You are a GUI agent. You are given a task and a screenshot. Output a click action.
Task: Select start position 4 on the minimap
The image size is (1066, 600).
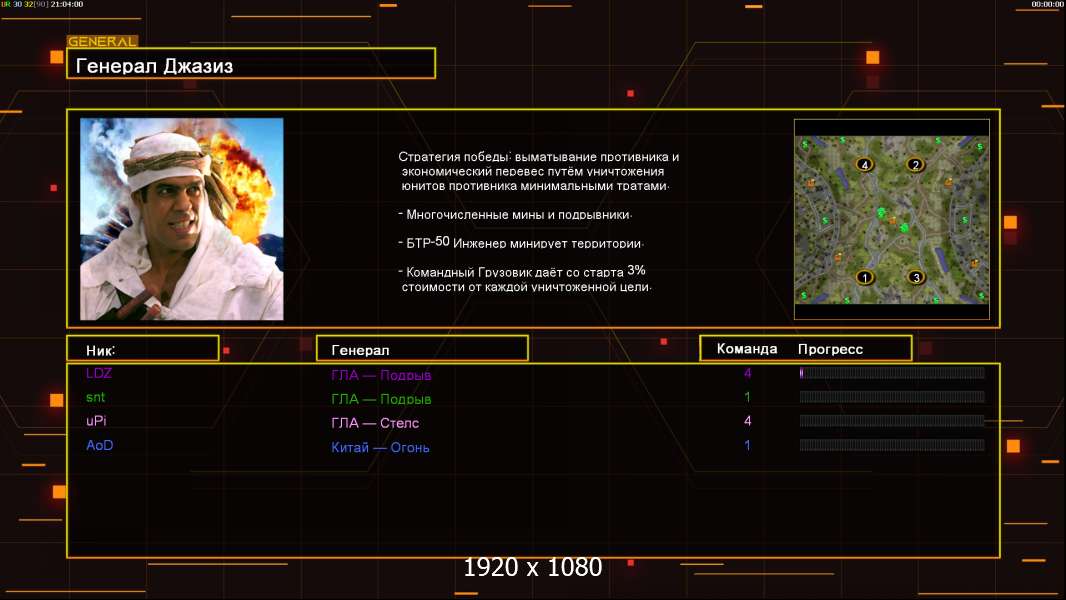865,164
